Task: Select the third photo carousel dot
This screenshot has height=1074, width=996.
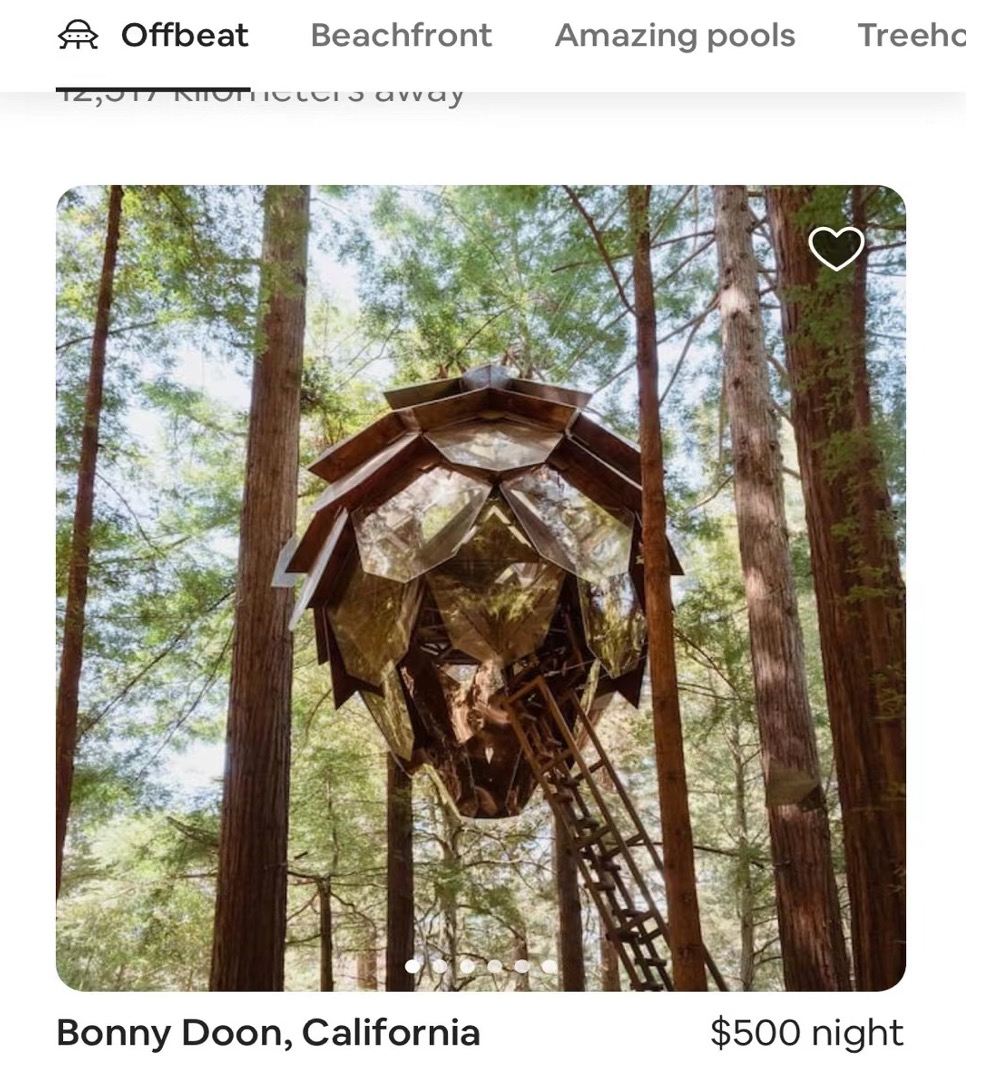Action: 467,966
